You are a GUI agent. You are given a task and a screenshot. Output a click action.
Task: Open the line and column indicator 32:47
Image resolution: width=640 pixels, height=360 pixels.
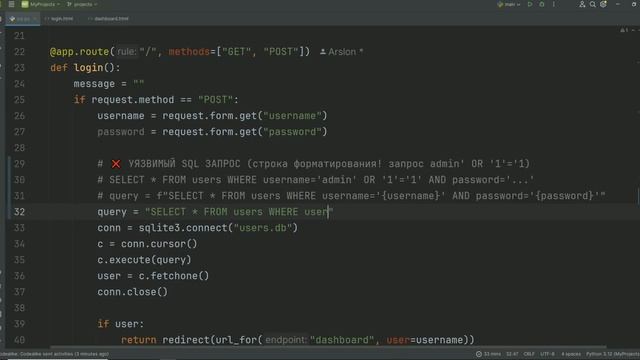click(x=512, y=354)
